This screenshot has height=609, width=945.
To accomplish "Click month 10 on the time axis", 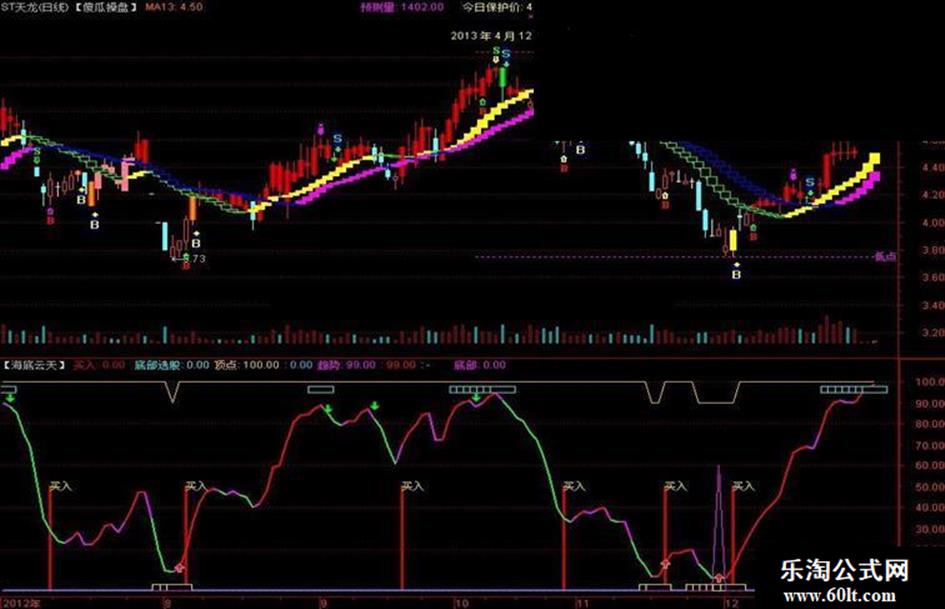I will coord(461,603).
